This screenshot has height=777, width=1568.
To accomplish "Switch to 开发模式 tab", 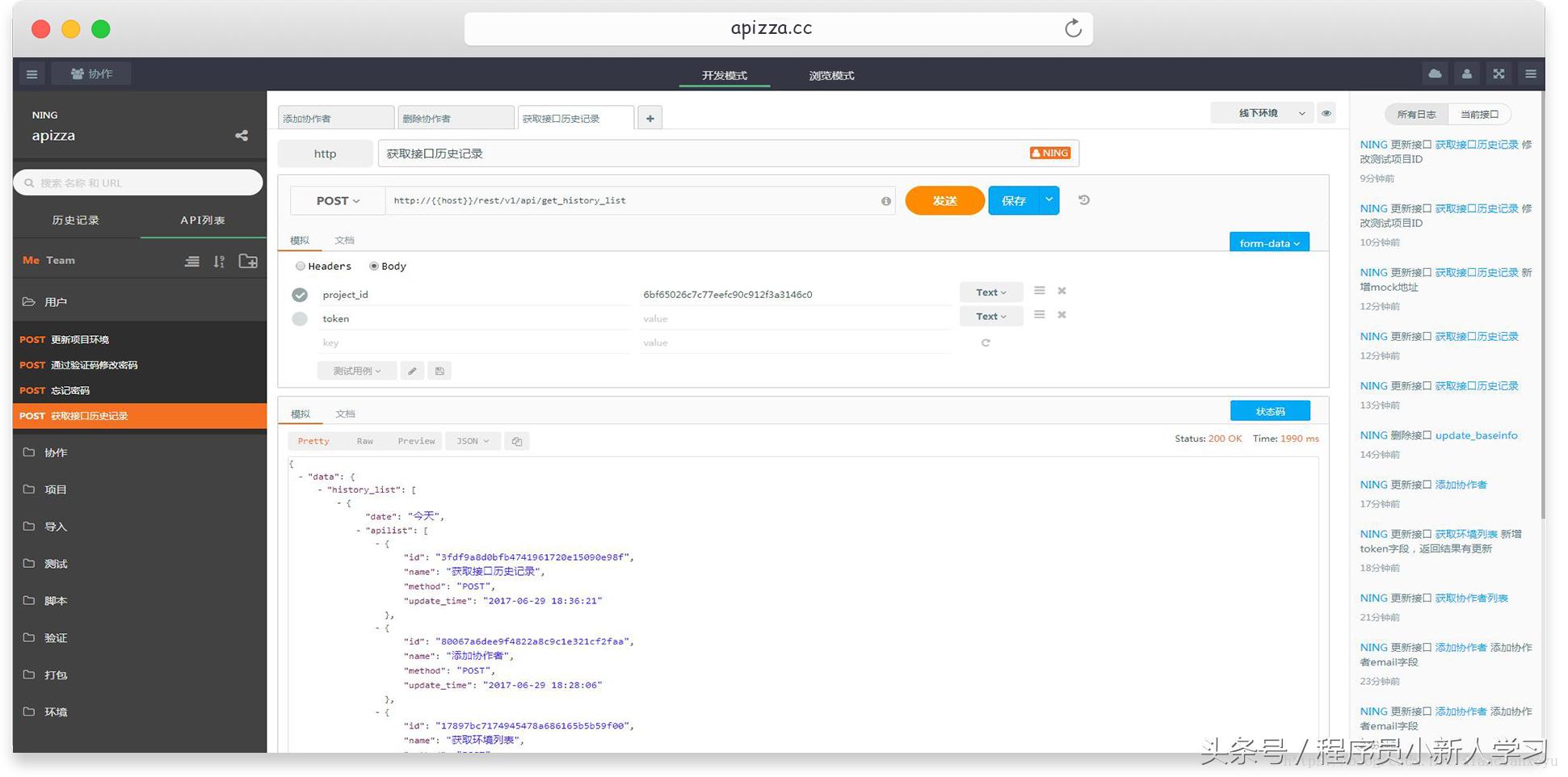I will tap(725, 75).
